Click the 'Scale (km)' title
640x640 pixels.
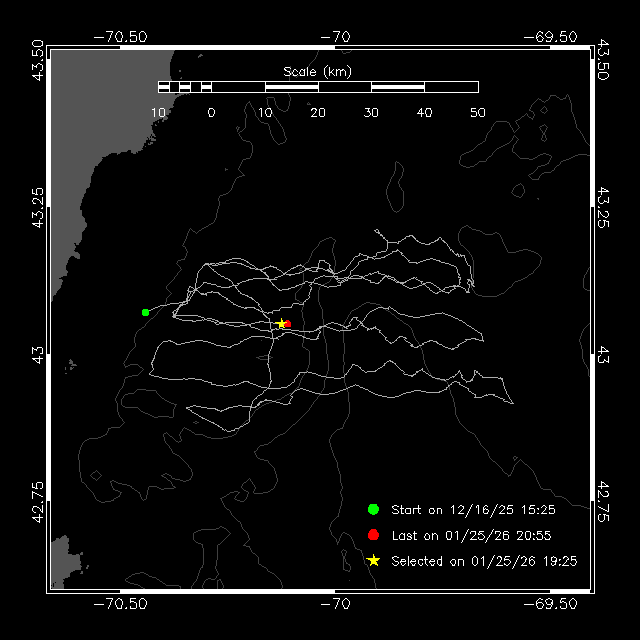coord(317,71)
